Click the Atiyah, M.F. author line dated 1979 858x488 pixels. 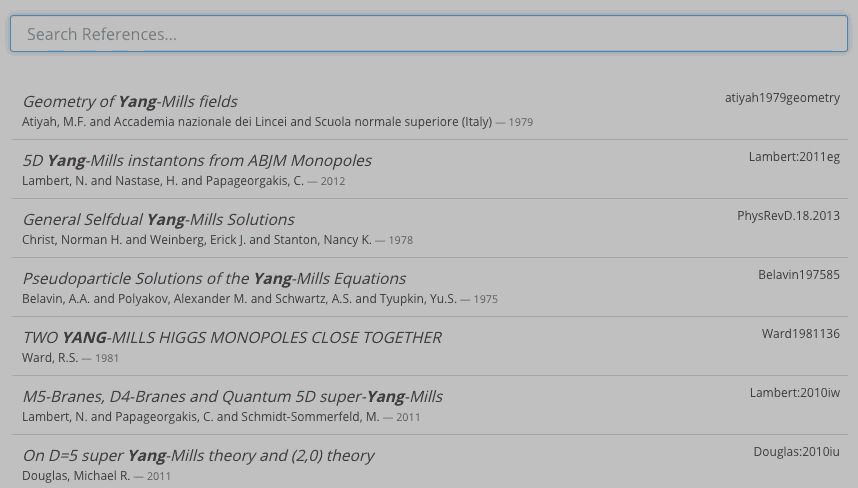pyautogui.click(x=277, y=122)
